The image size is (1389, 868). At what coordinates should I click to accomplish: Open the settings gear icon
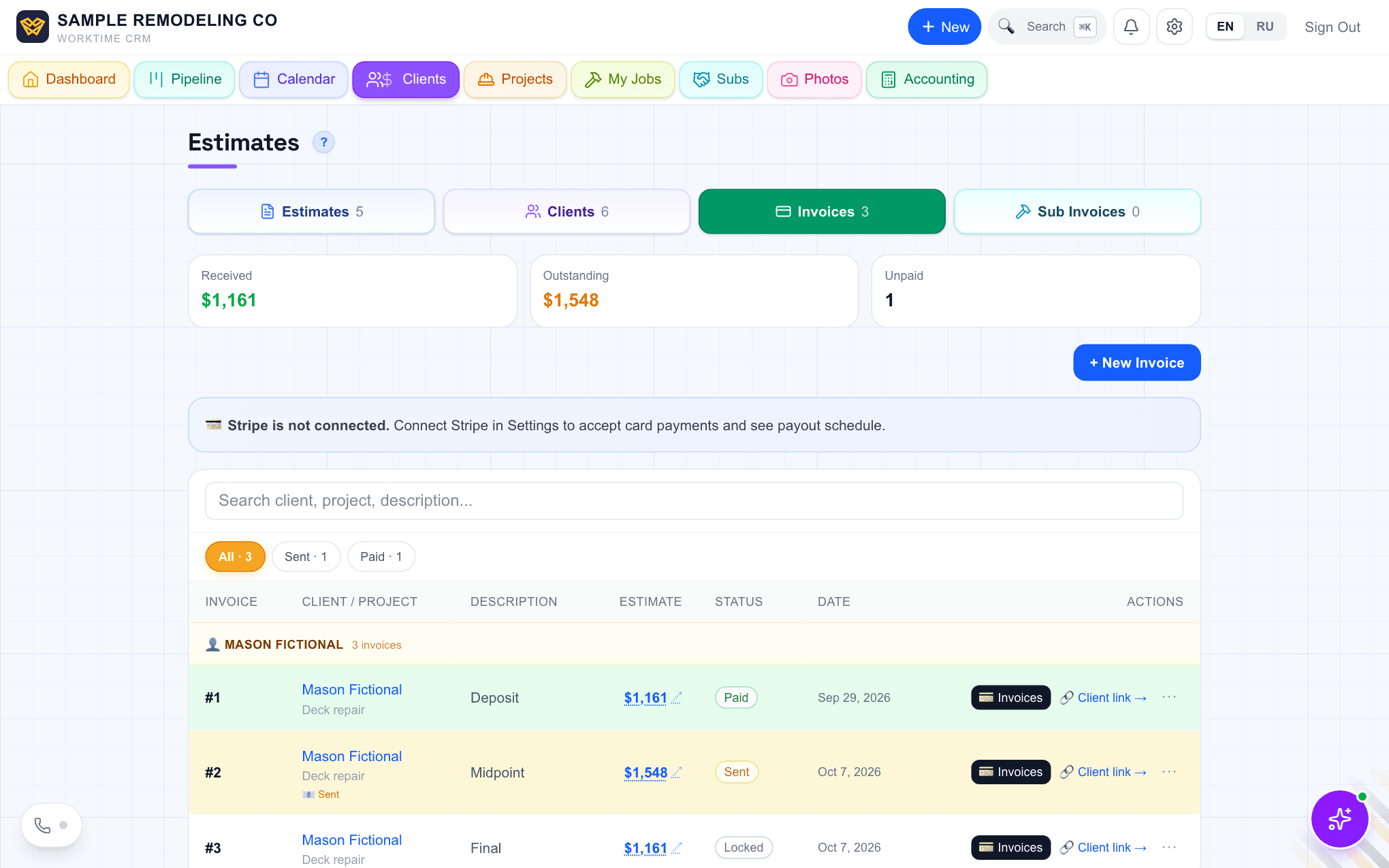click(x=1174, y=27)
